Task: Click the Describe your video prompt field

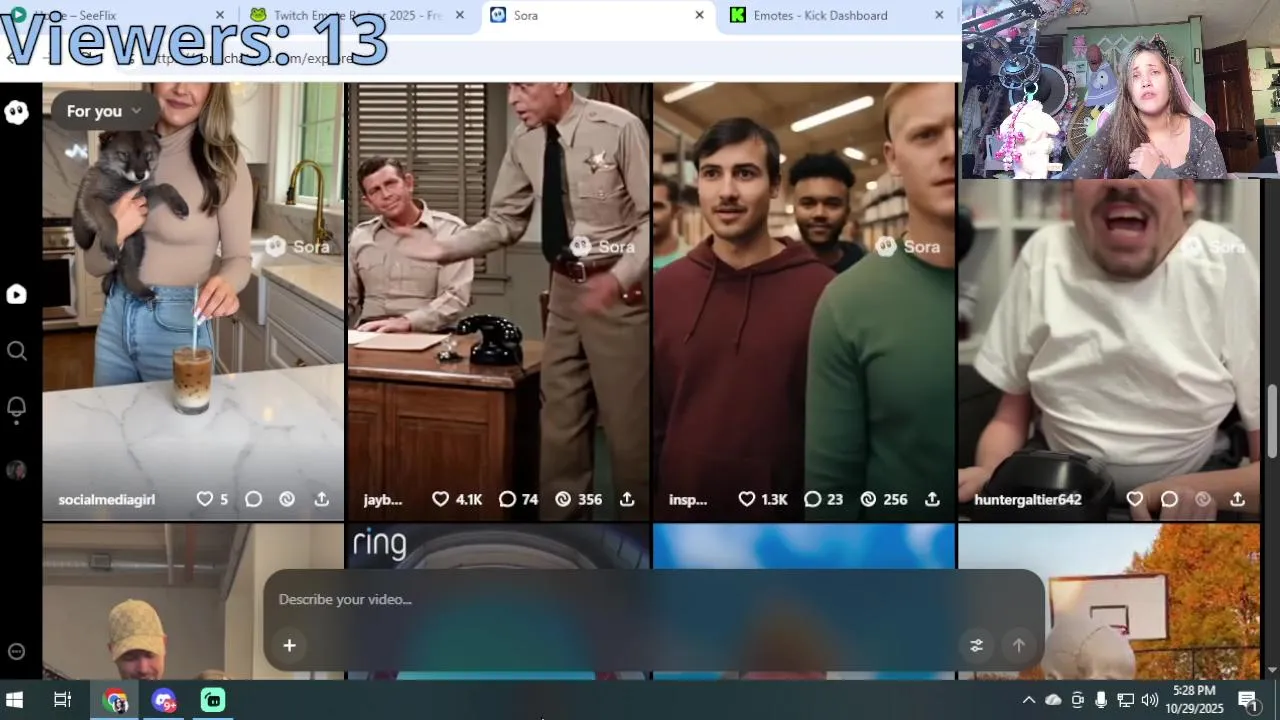Action: [654, 600]
